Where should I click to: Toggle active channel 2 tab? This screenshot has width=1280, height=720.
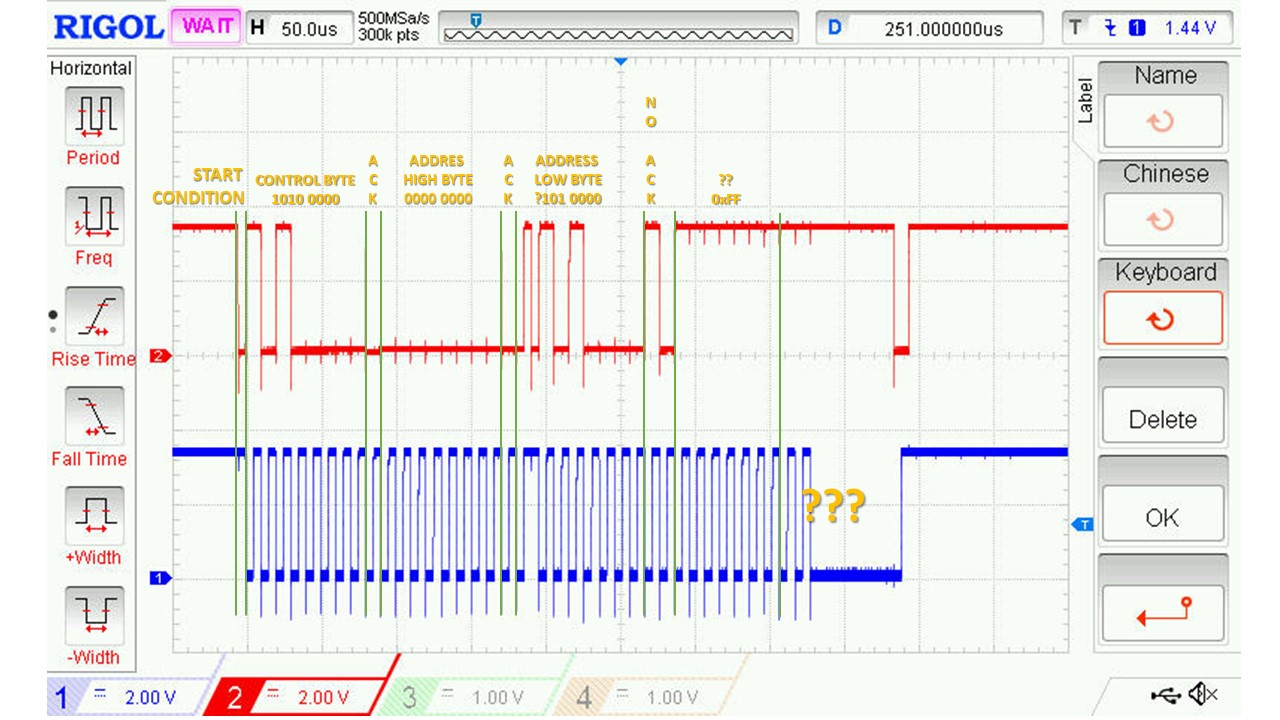pos(300,697)
